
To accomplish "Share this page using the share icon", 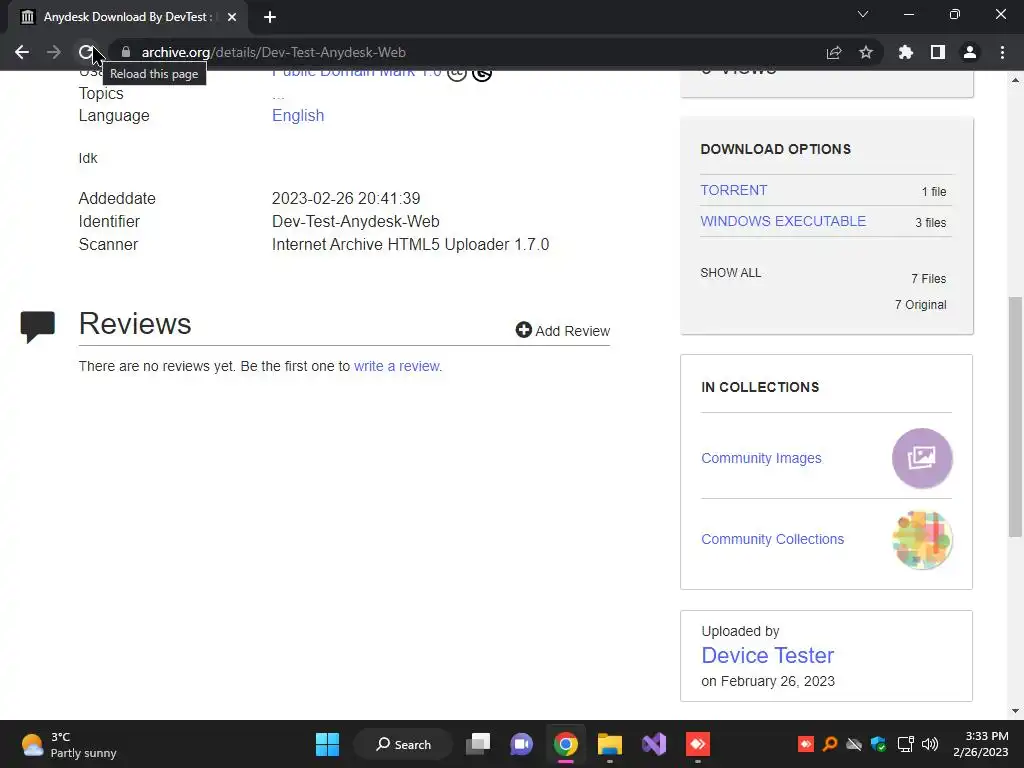I will pos(834,52).
